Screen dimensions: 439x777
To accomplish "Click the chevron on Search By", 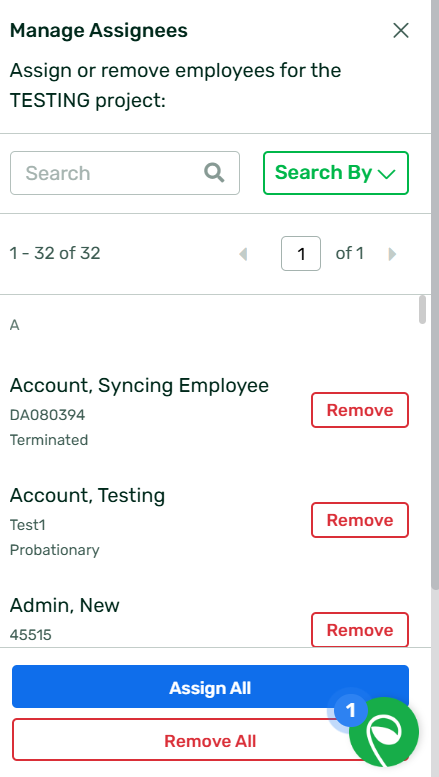I will (386, 174).
